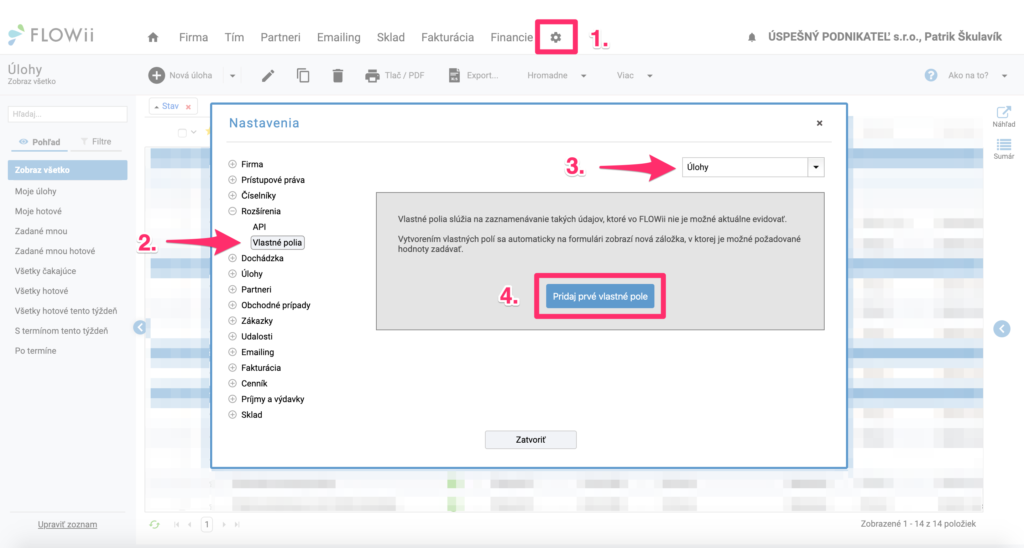This screenshot has width=1024, height=548.
Task: Expand the Dochádzka node
Action: 232,258
